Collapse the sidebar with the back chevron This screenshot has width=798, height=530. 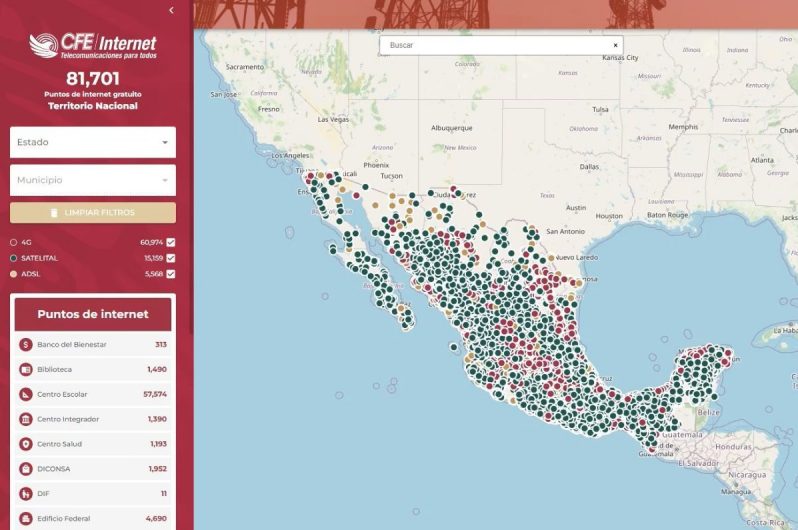(172, 10)
